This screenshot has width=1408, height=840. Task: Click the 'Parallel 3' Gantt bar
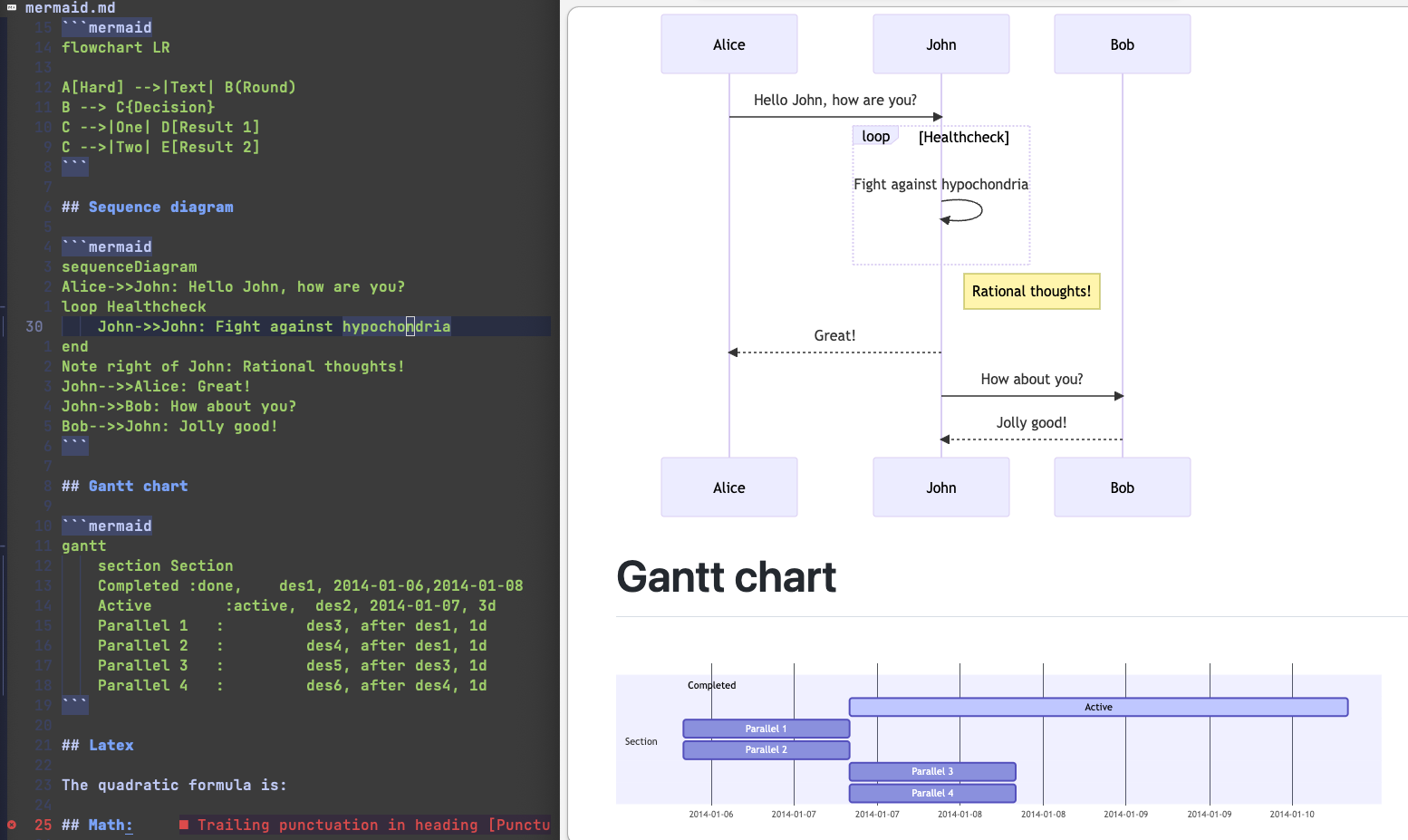tap(932, 771)
